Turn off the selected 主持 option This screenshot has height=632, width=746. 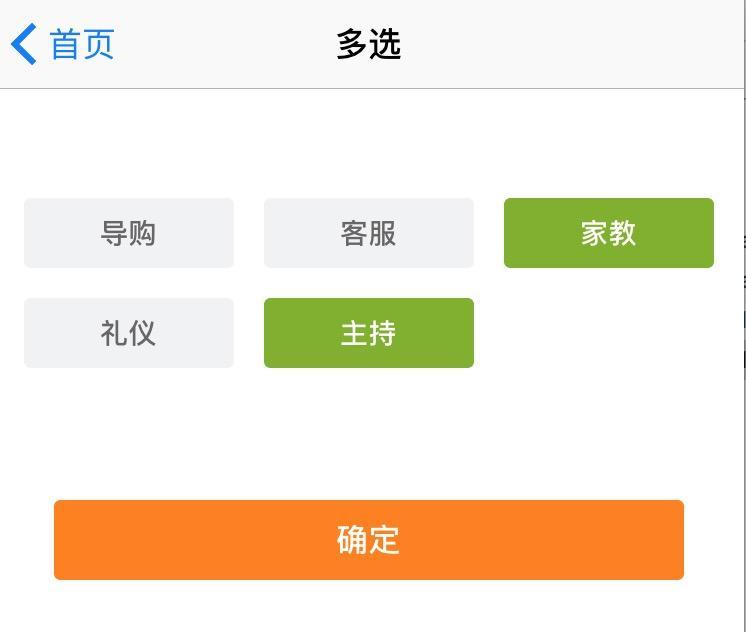pos(369,333)
